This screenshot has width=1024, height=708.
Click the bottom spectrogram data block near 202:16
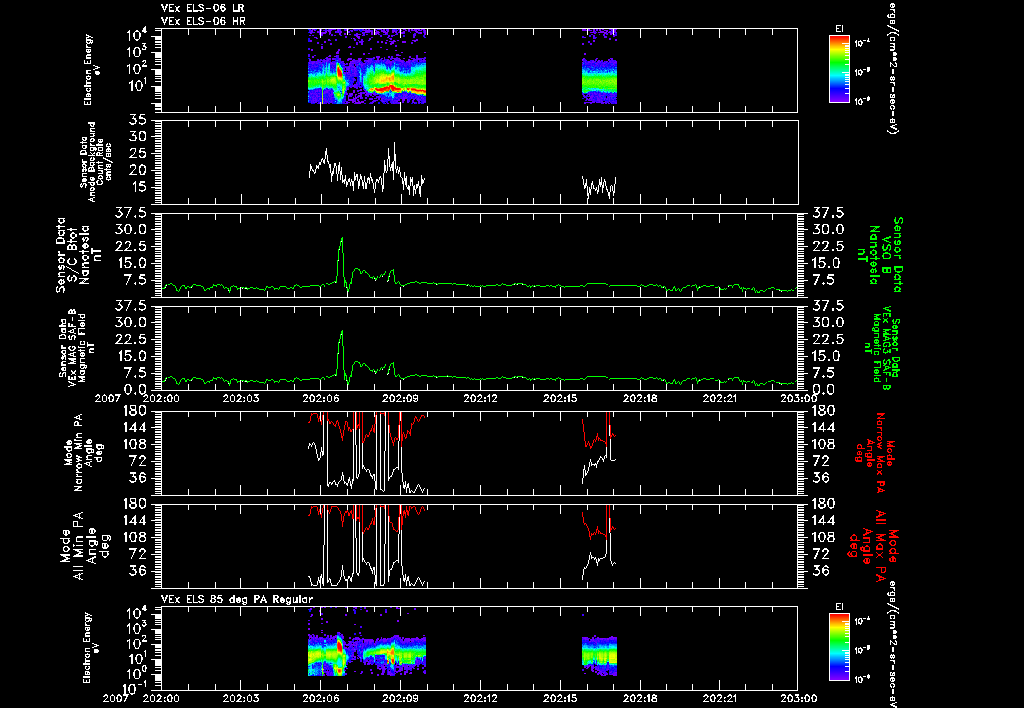point(599,656)
